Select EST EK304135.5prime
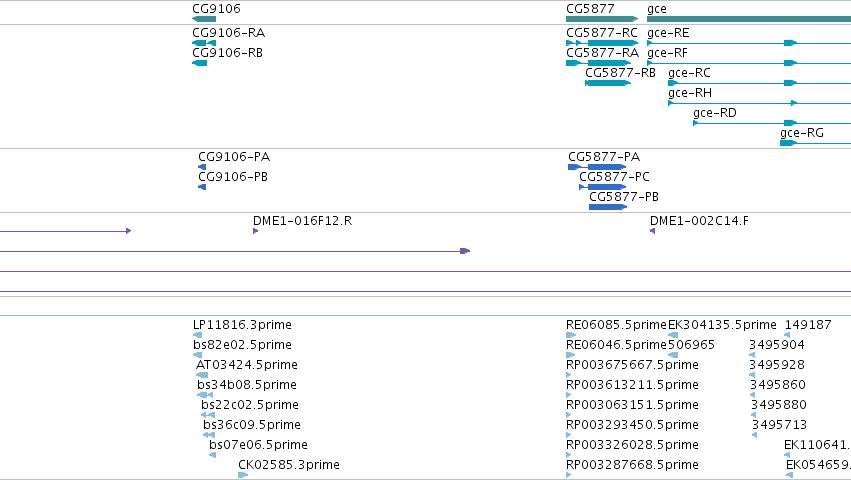 (x=722, y=325)
